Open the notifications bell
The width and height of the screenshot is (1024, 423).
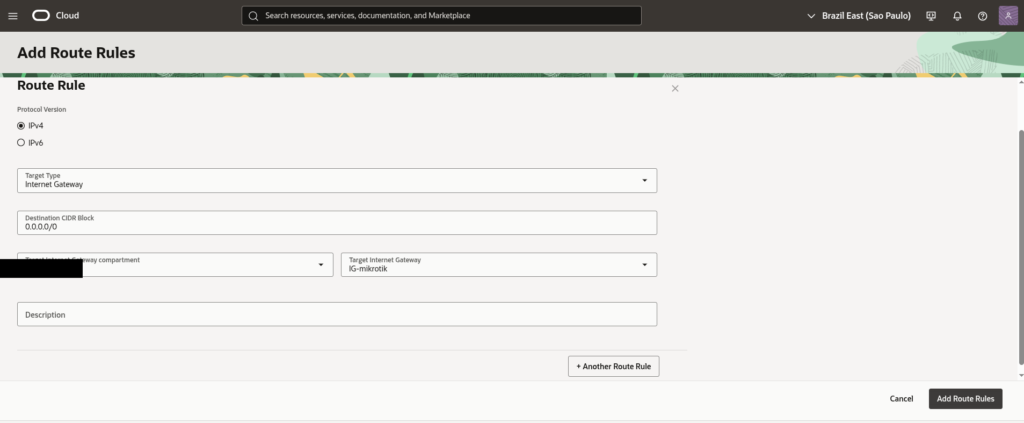(957, 16)
